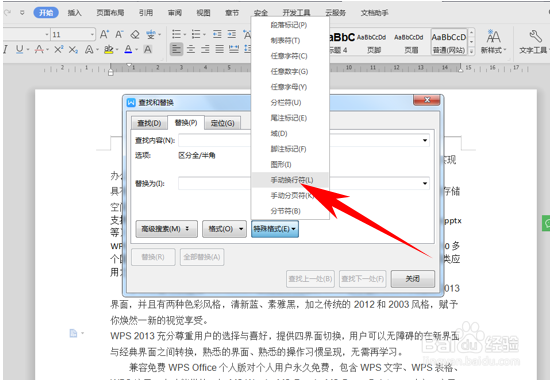Apply distributed alignment
The image size is (550, 380).
click(234, 49)
